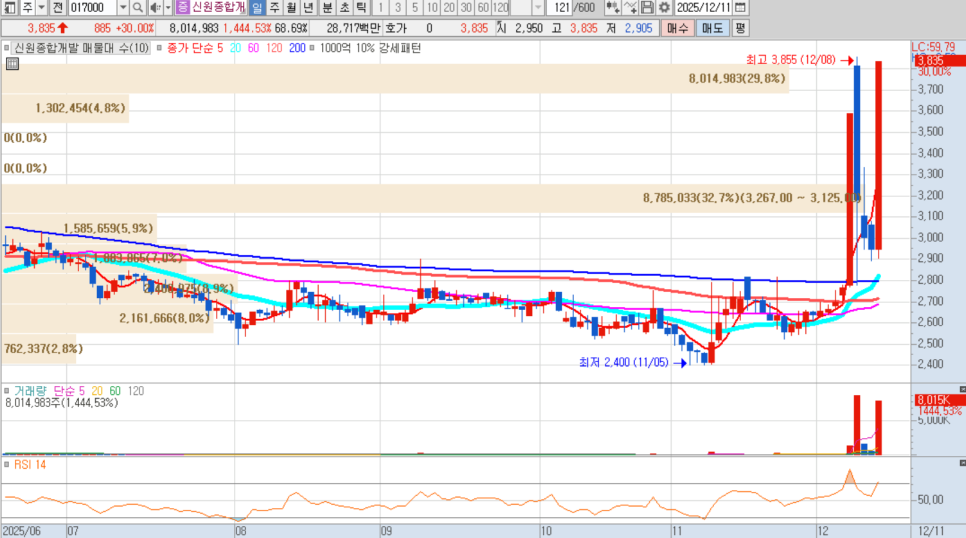Viewport: 966px width, 538px height.
Task: Open chart settings with the gear icon
Action: click(664, 7)
